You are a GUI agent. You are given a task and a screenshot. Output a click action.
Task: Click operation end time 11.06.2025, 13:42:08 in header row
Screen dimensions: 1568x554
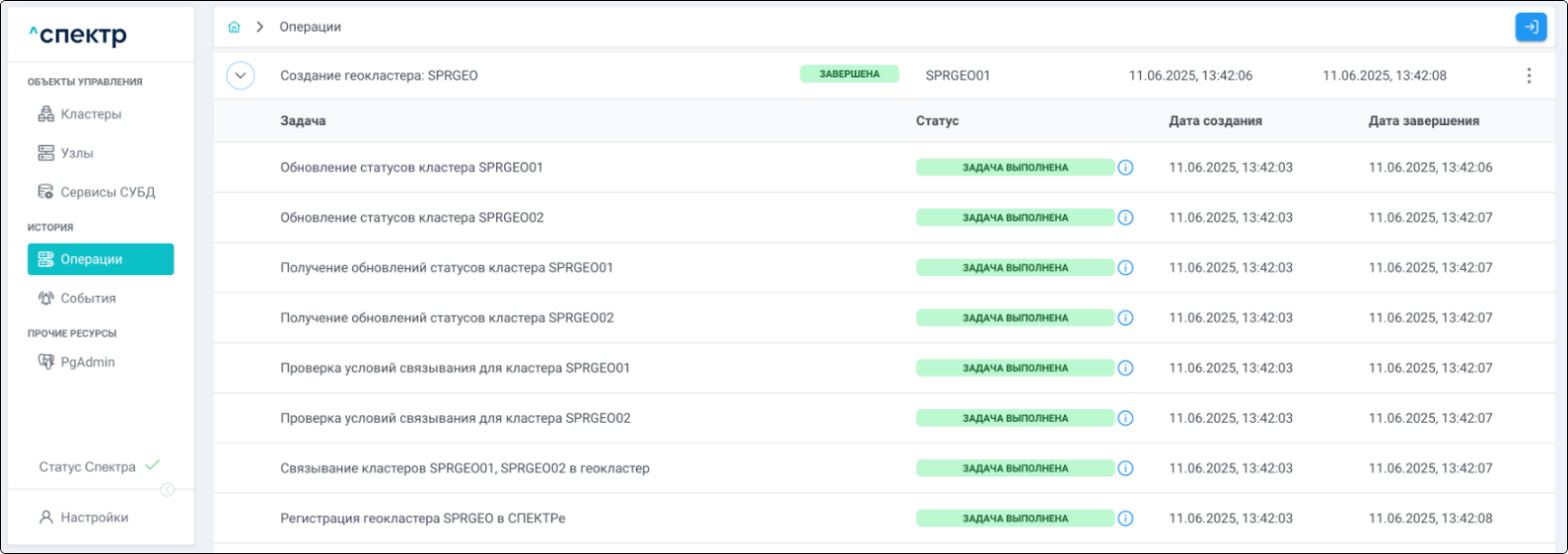(1384, 75)
